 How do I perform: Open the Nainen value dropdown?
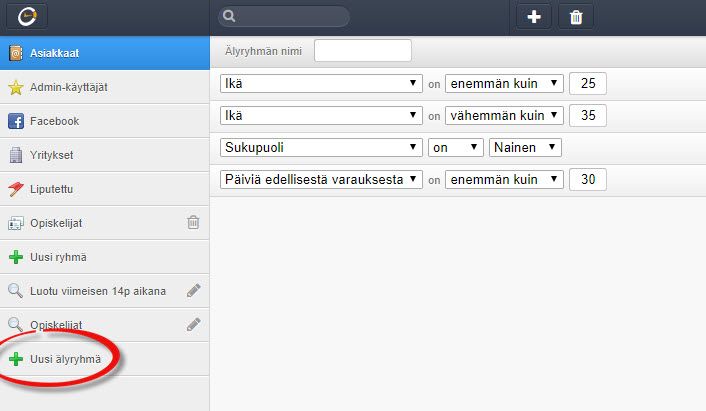tap(525, 147)
